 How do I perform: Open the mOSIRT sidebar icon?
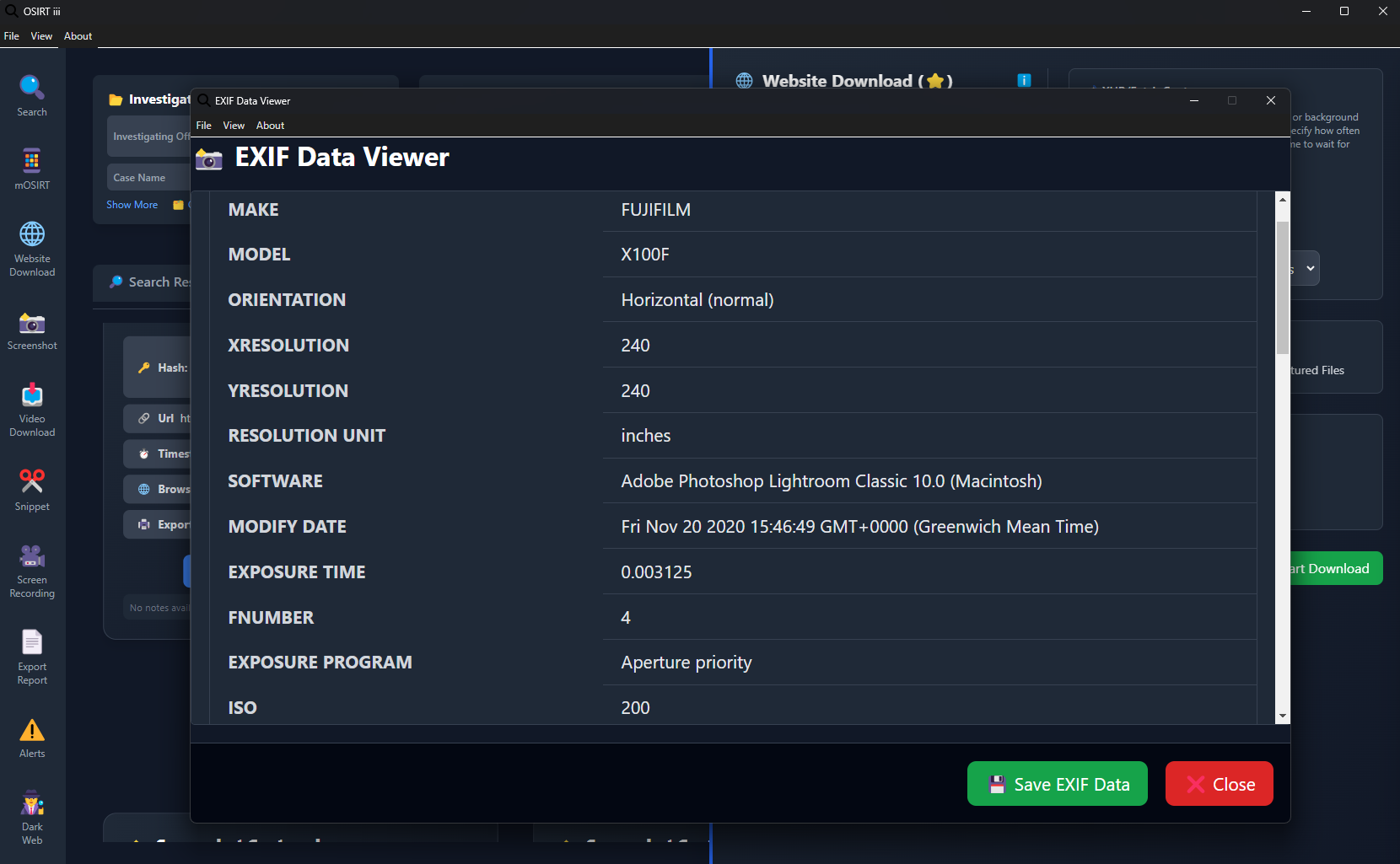tap(32, 169)
